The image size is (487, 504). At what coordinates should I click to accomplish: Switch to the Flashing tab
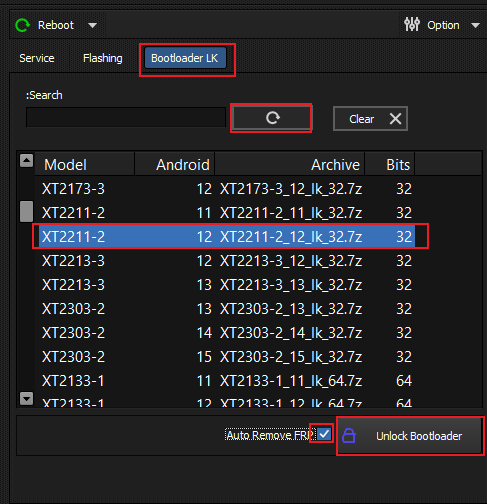(x=103, y=58)
